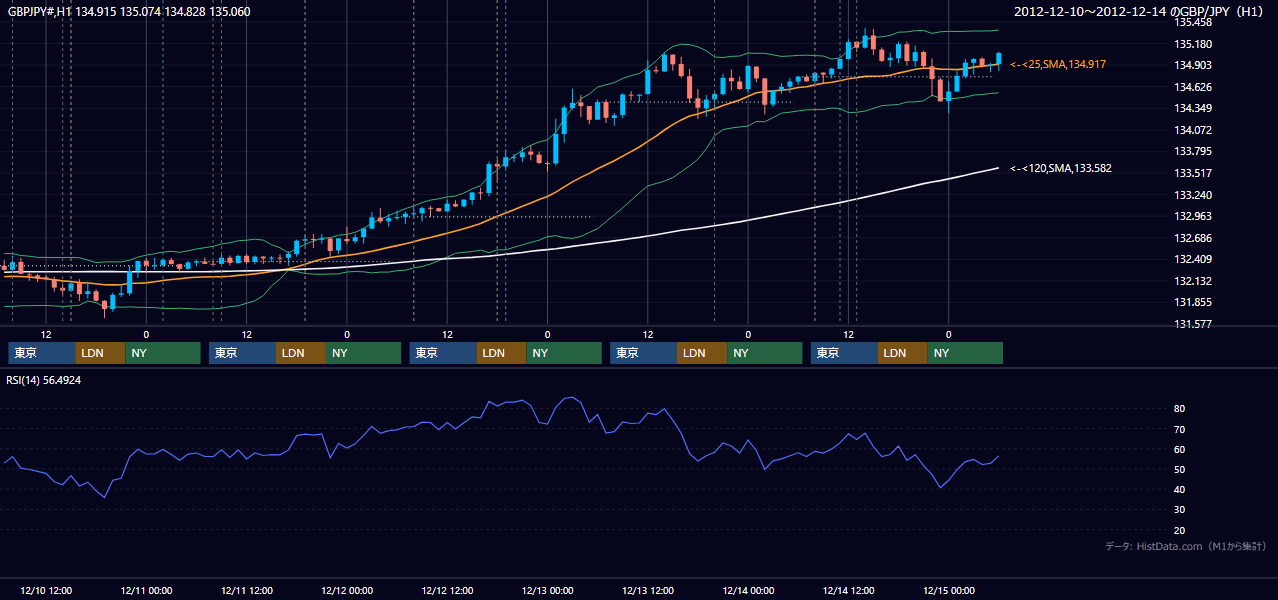Click price axis value 133.795

(x=1194, y=152)
